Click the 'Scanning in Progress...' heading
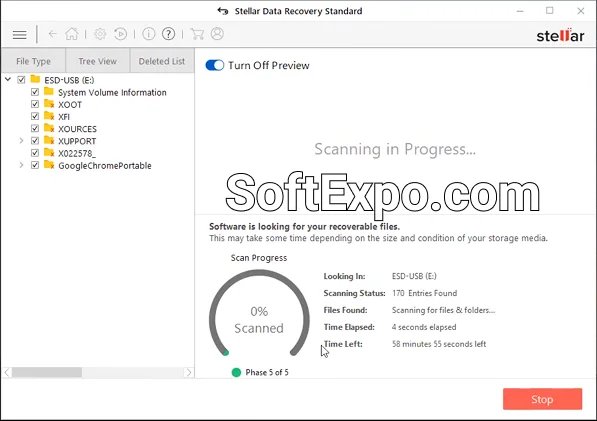Image resolution: width=597 pixels, height=421 pixels. (395, 149)
